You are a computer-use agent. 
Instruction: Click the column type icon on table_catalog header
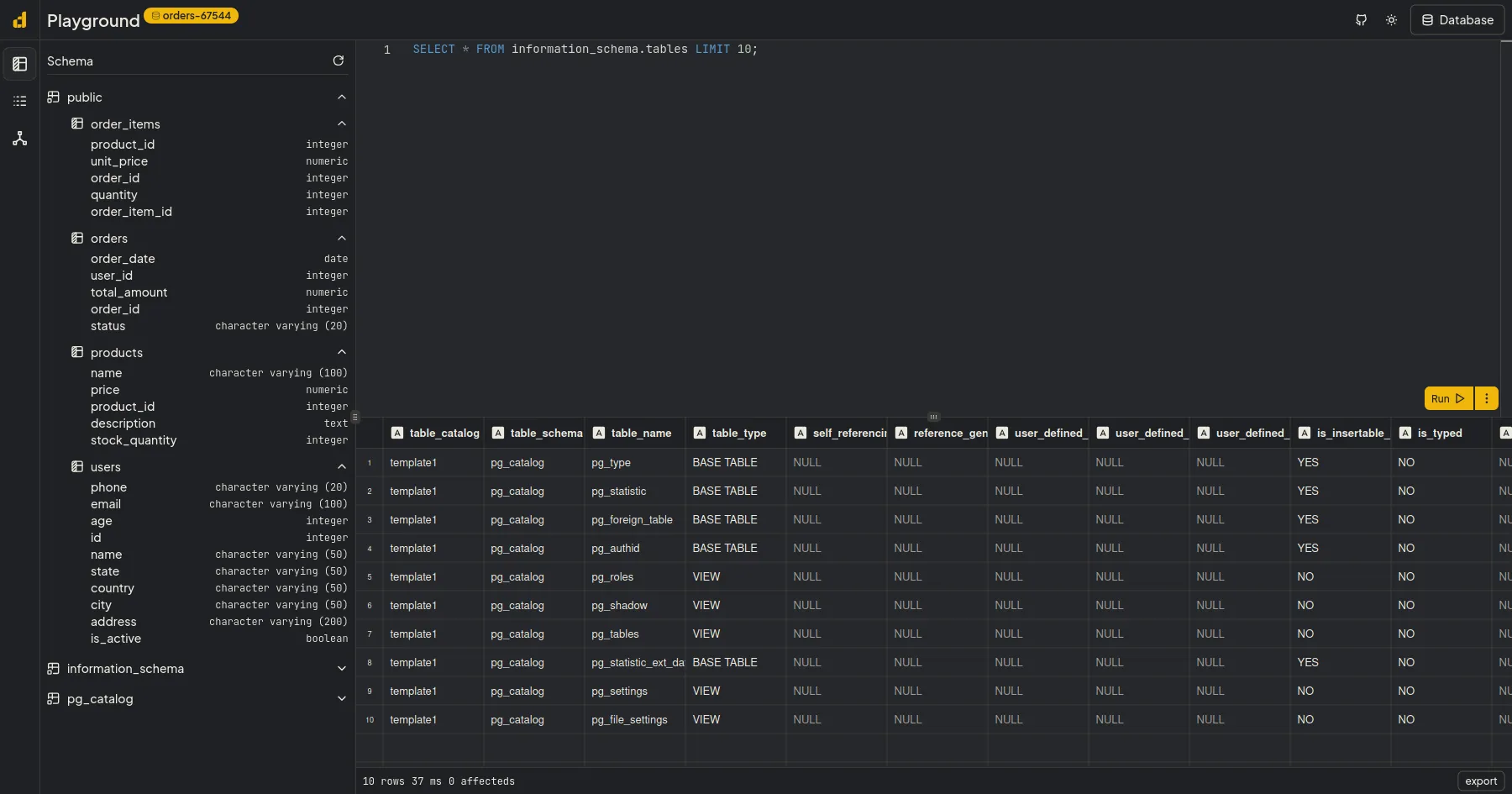coord(396,433)
